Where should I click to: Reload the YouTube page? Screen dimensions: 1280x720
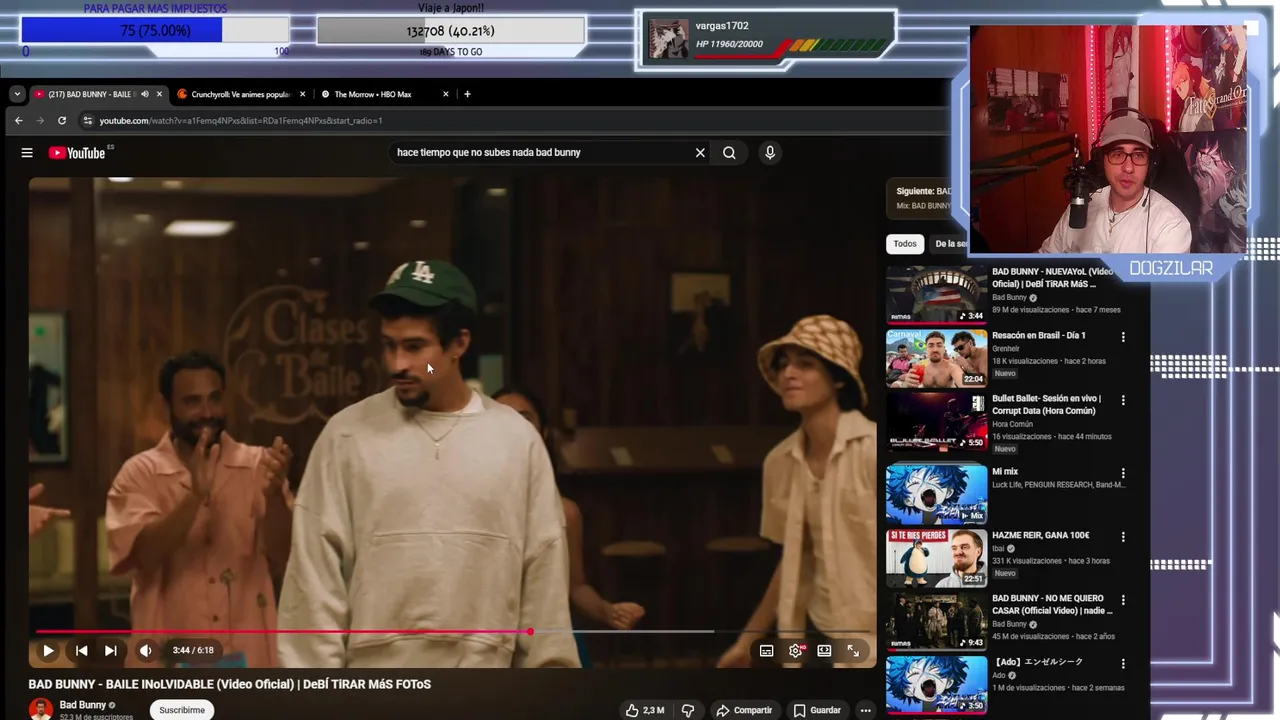tap(62, 120)
